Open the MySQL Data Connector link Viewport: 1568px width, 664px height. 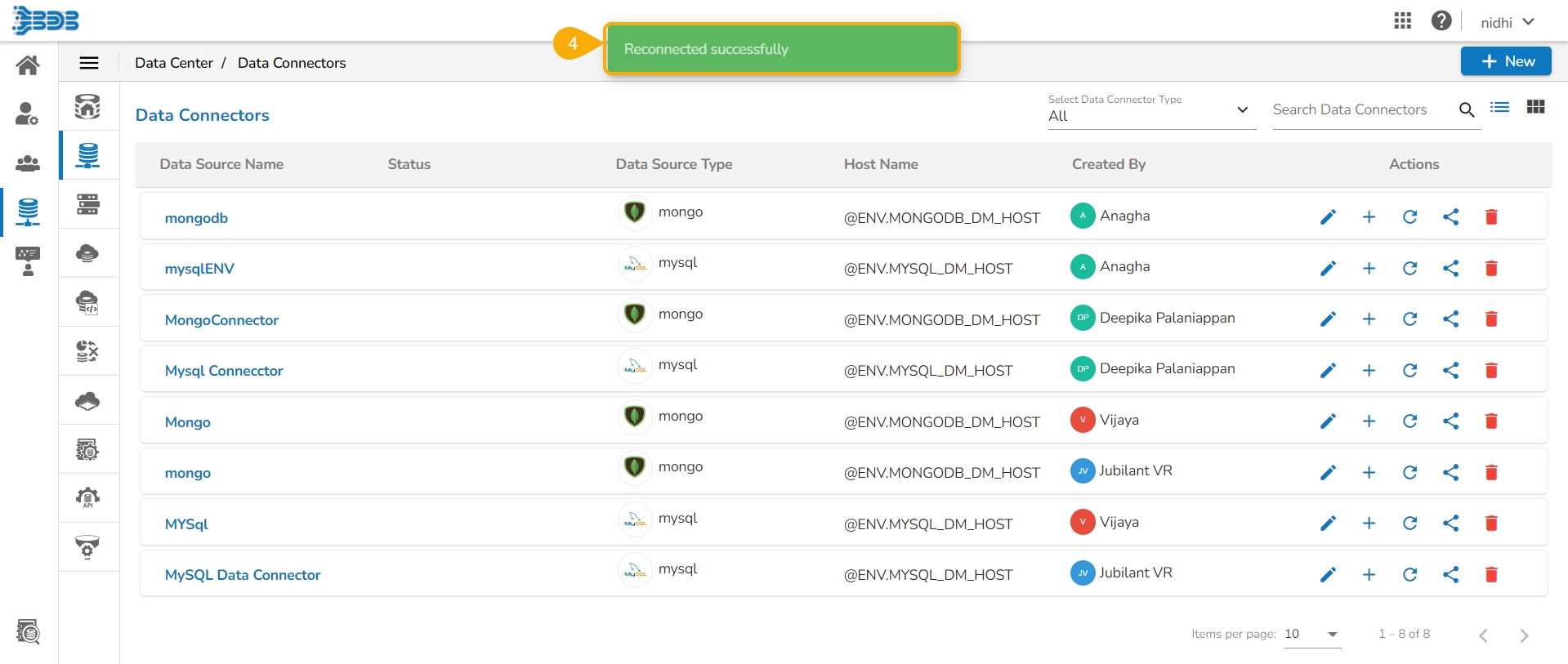pyautogui.click(x=243, y=575)
